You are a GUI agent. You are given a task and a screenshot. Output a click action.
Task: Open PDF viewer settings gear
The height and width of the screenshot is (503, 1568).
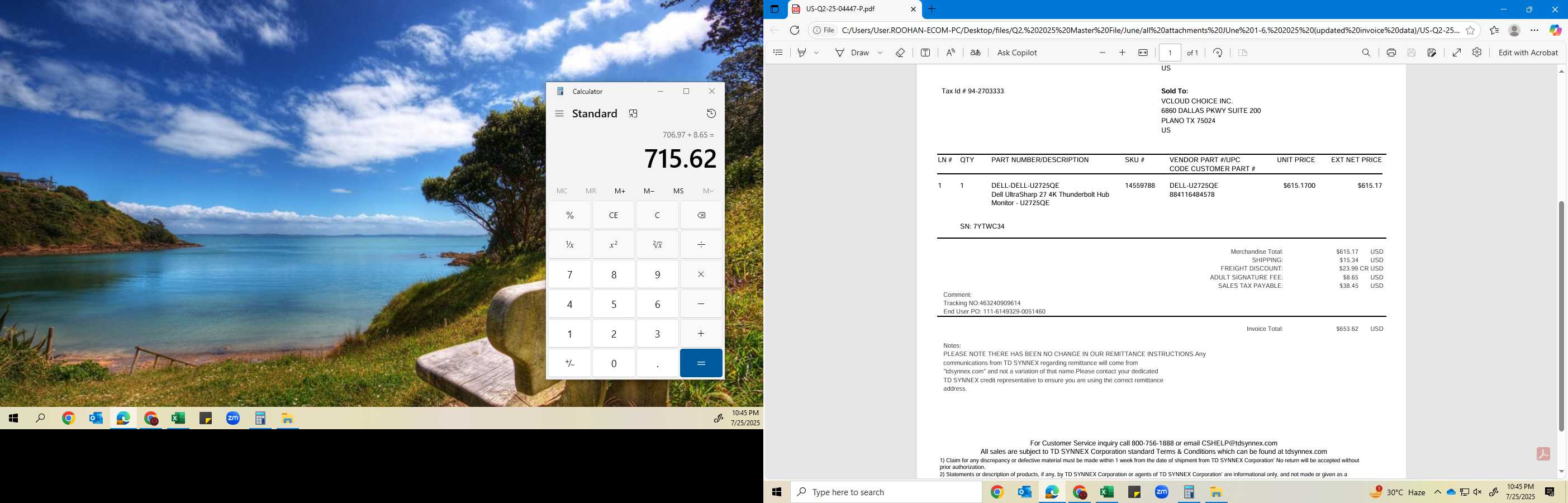click(1477, 53)
